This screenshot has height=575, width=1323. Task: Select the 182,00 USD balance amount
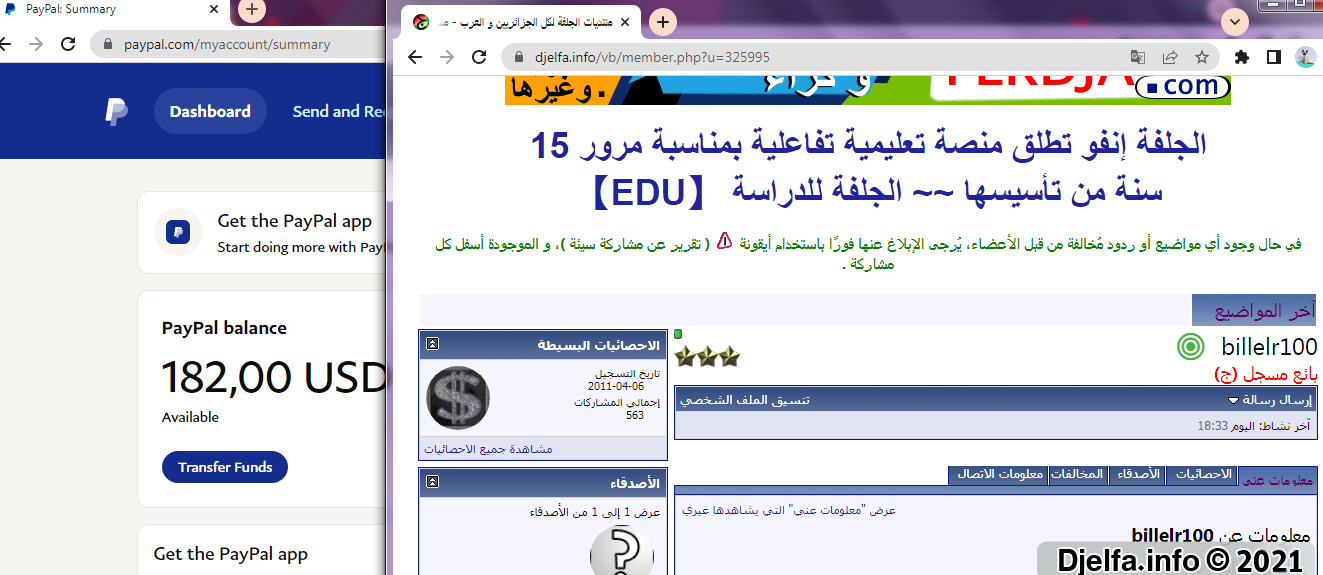273,377
